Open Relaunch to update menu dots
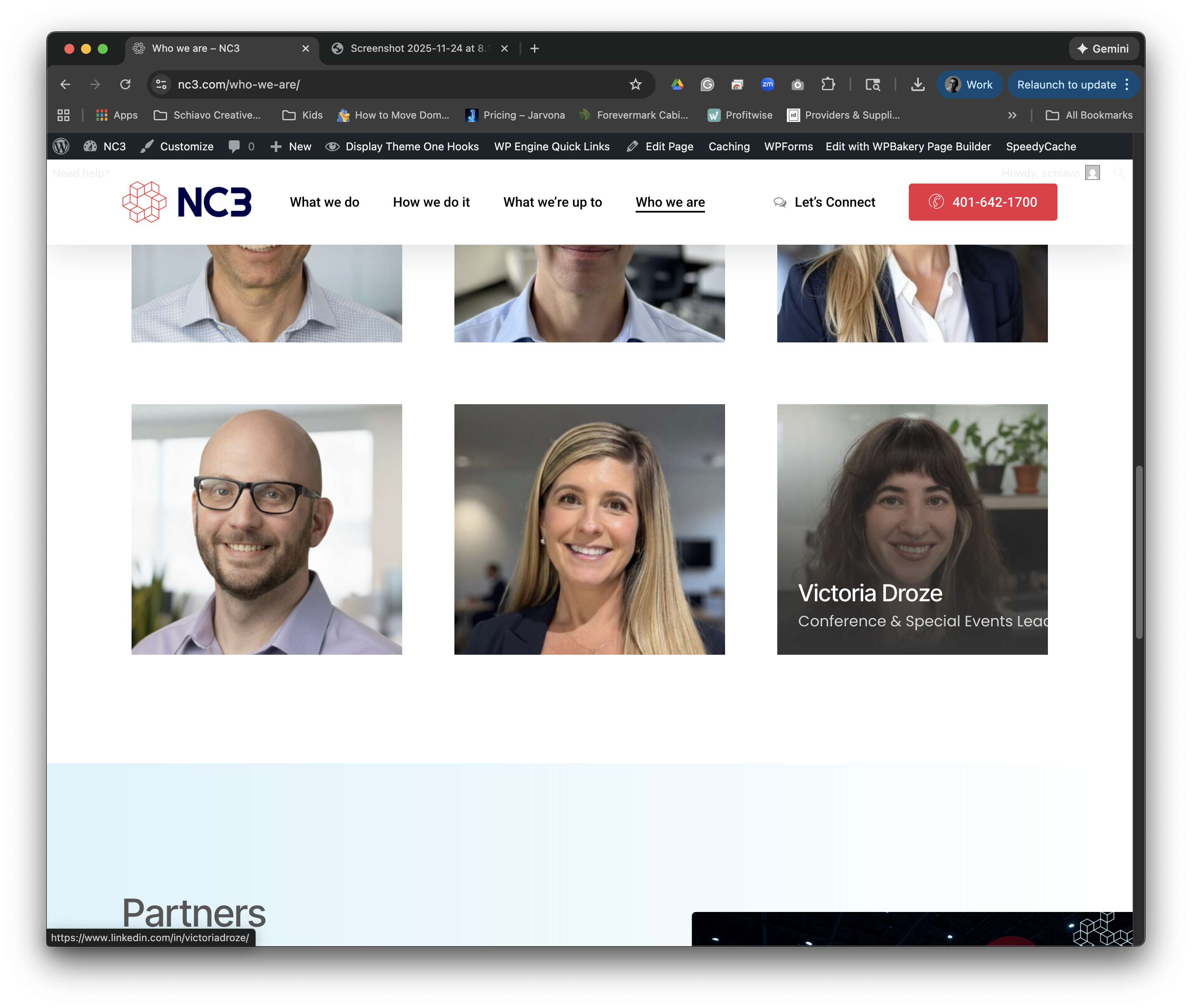The image size is (1192, 1008). [1126, 85]
